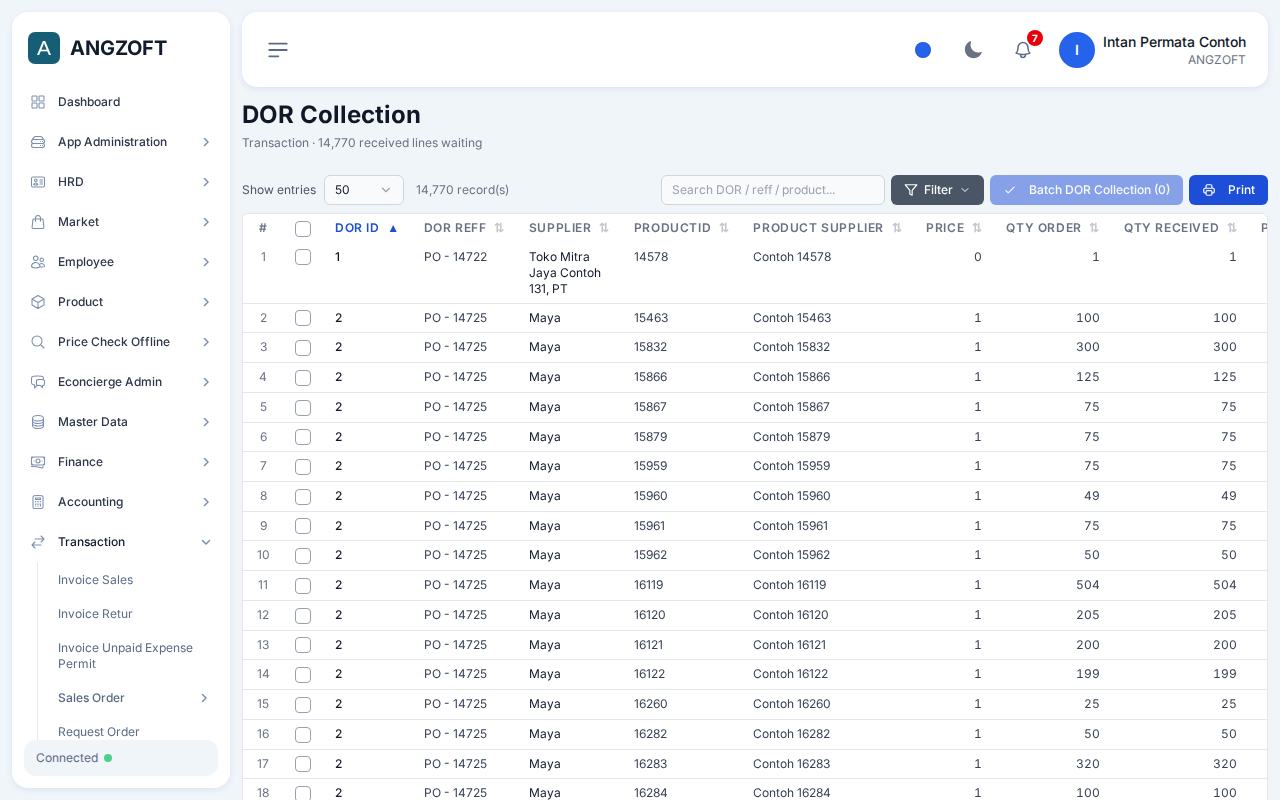Open the Filter dropdown
The width and height of the screenshot is (1280, 800).
pos(937,190)
